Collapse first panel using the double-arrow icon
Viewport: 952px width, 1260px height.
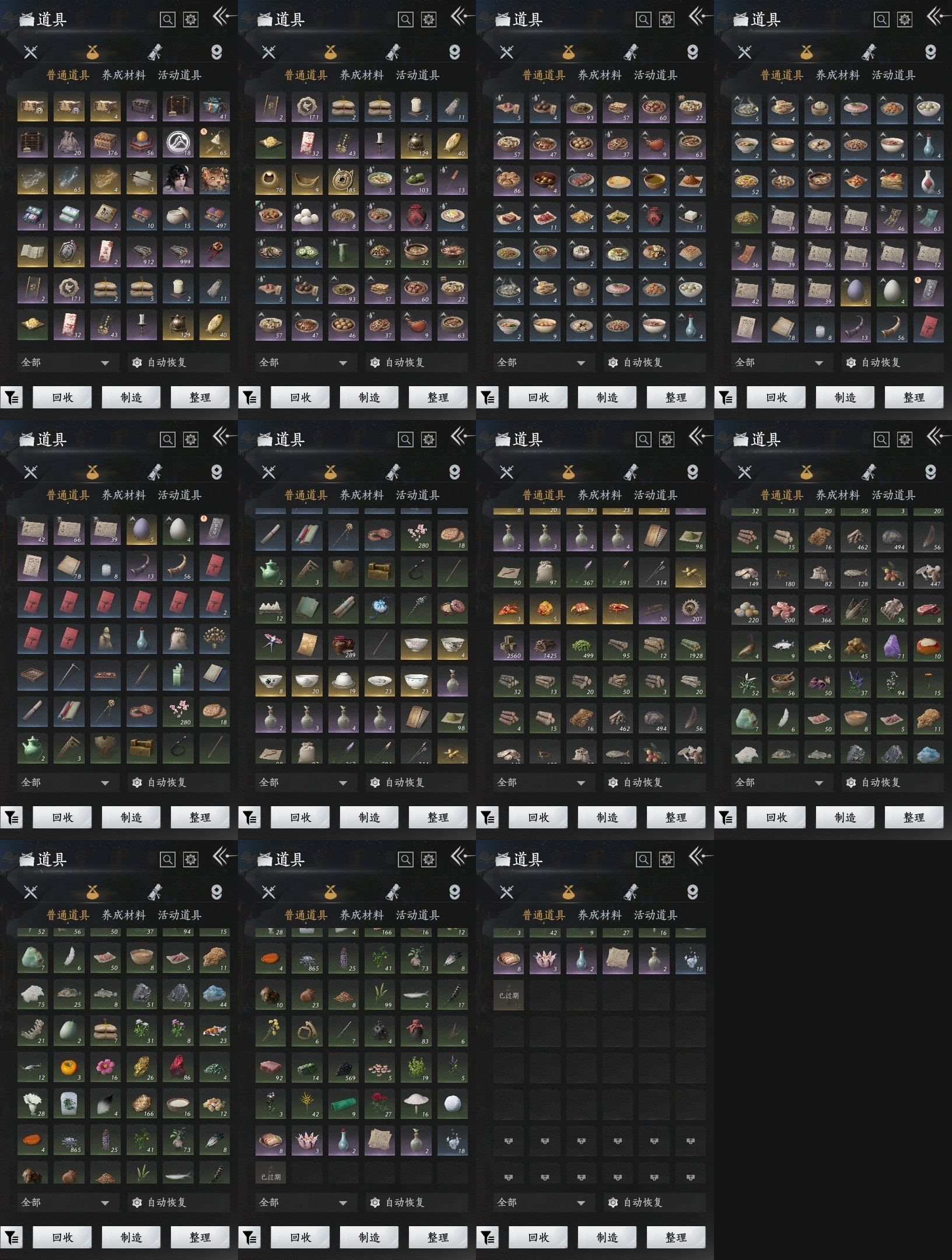click(x=222, y=16)
